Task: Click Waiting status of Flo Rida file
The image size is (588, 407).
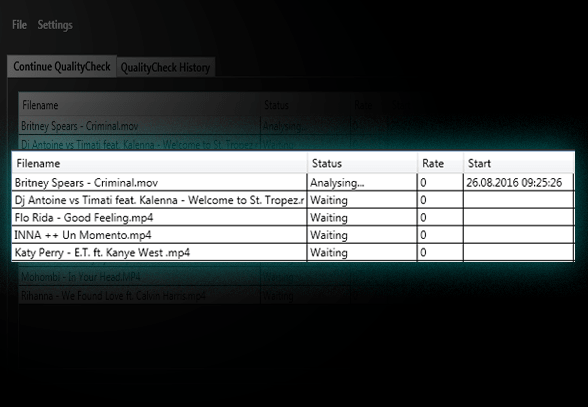Action: click(362, 218)
